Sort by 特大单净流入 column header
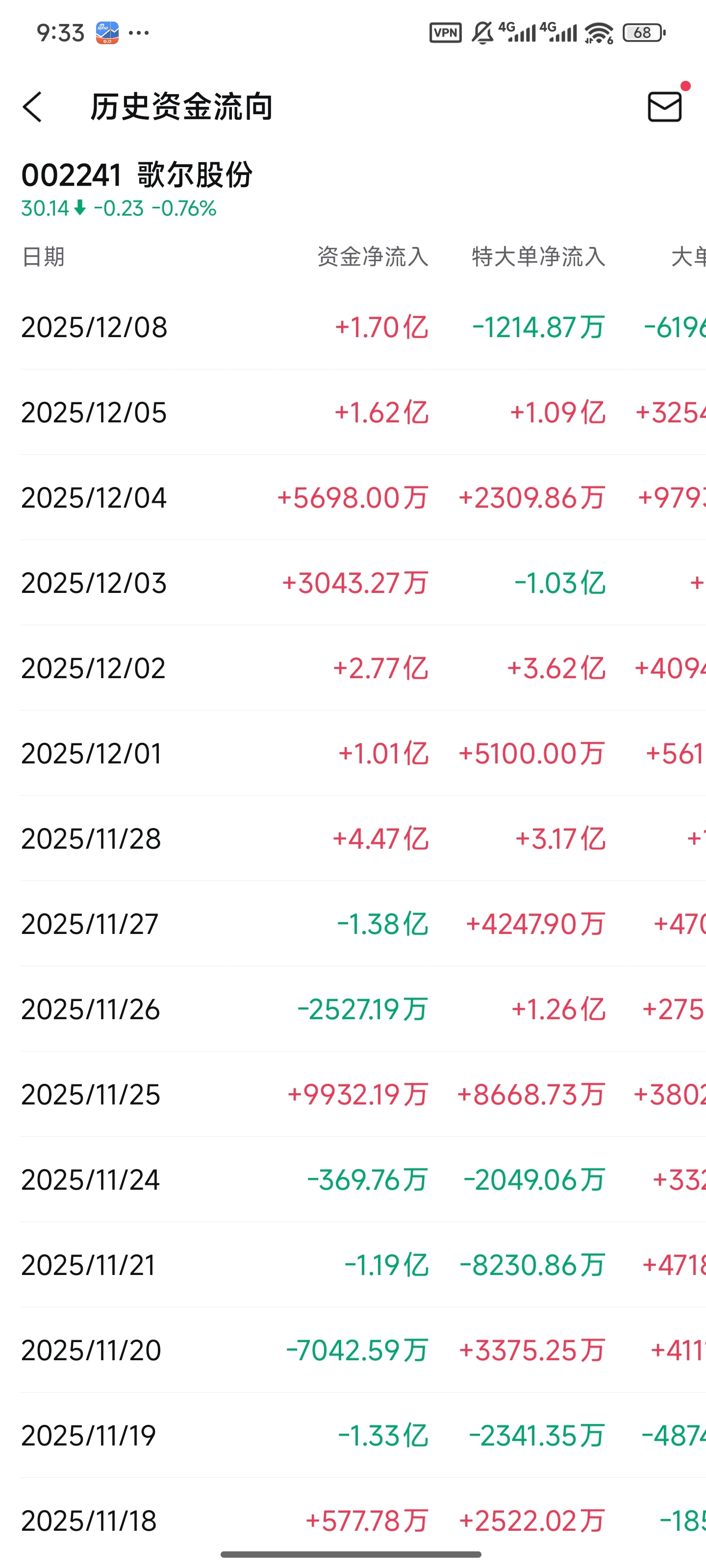The image size is (706, 1568). [x=538, y=257]
